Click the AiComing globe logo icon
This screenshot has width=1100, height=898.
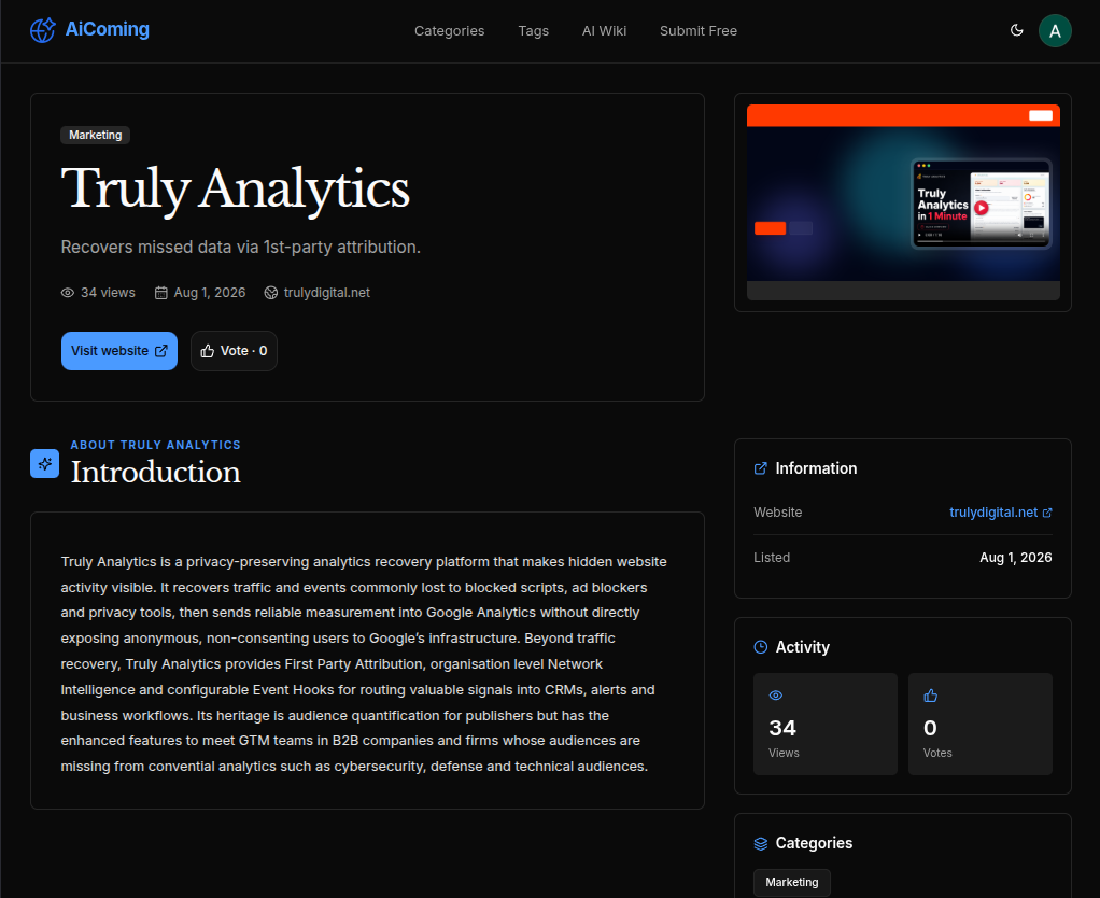pos(43,30)
